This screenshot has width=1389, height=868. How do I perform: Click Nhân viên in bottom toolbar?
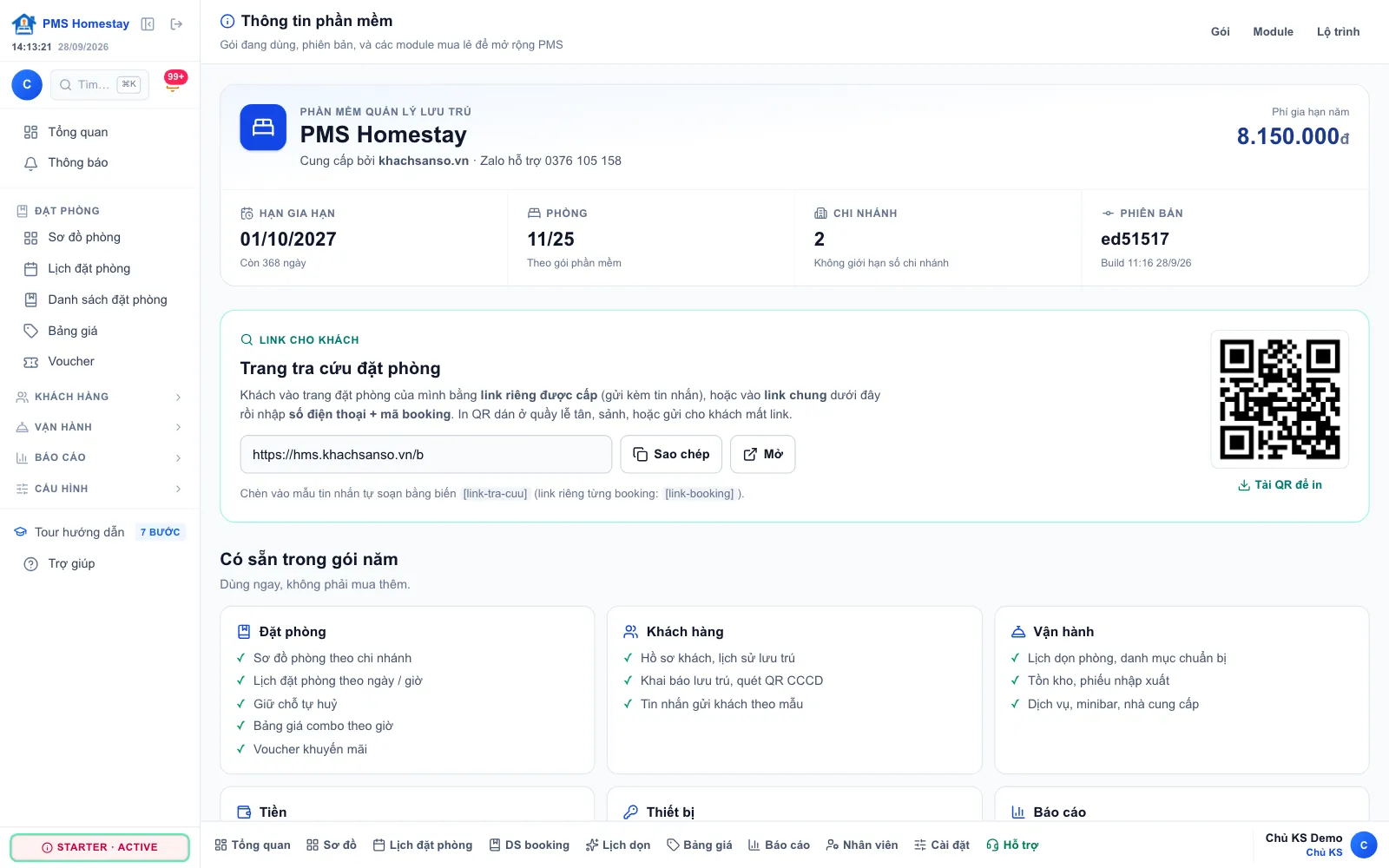[x=862, y=845]
